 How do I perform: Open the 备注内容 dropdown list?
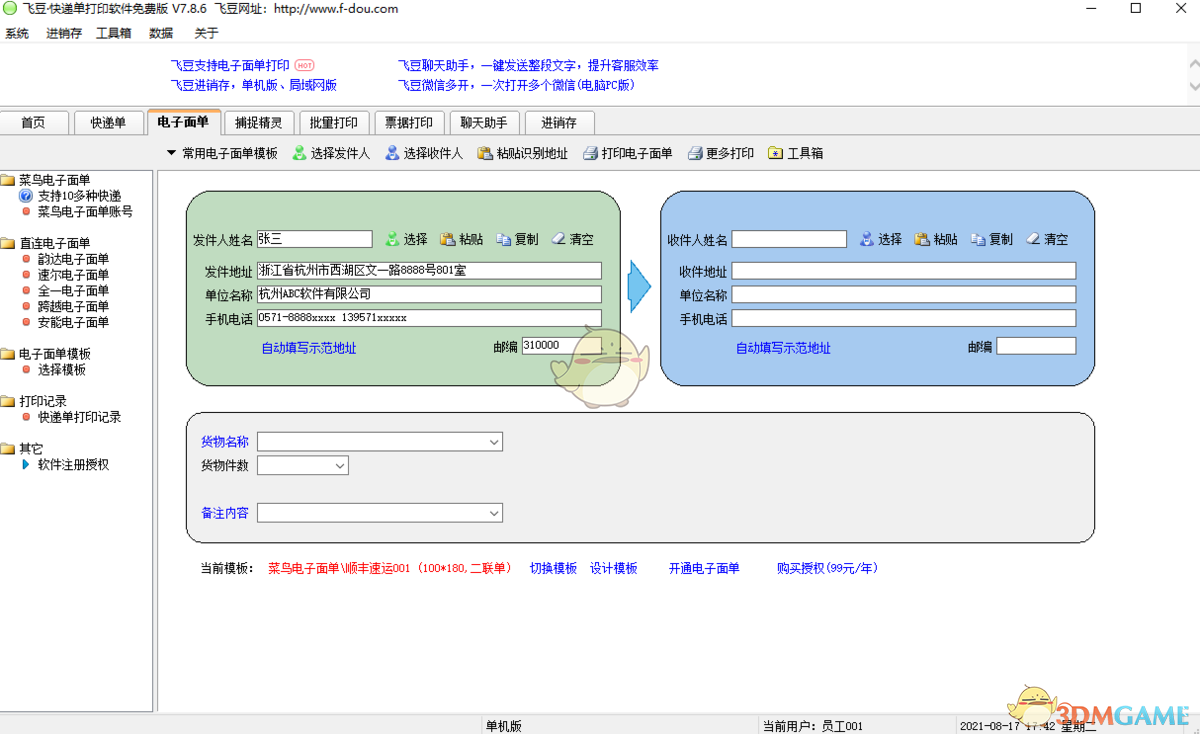click(494, 513)
